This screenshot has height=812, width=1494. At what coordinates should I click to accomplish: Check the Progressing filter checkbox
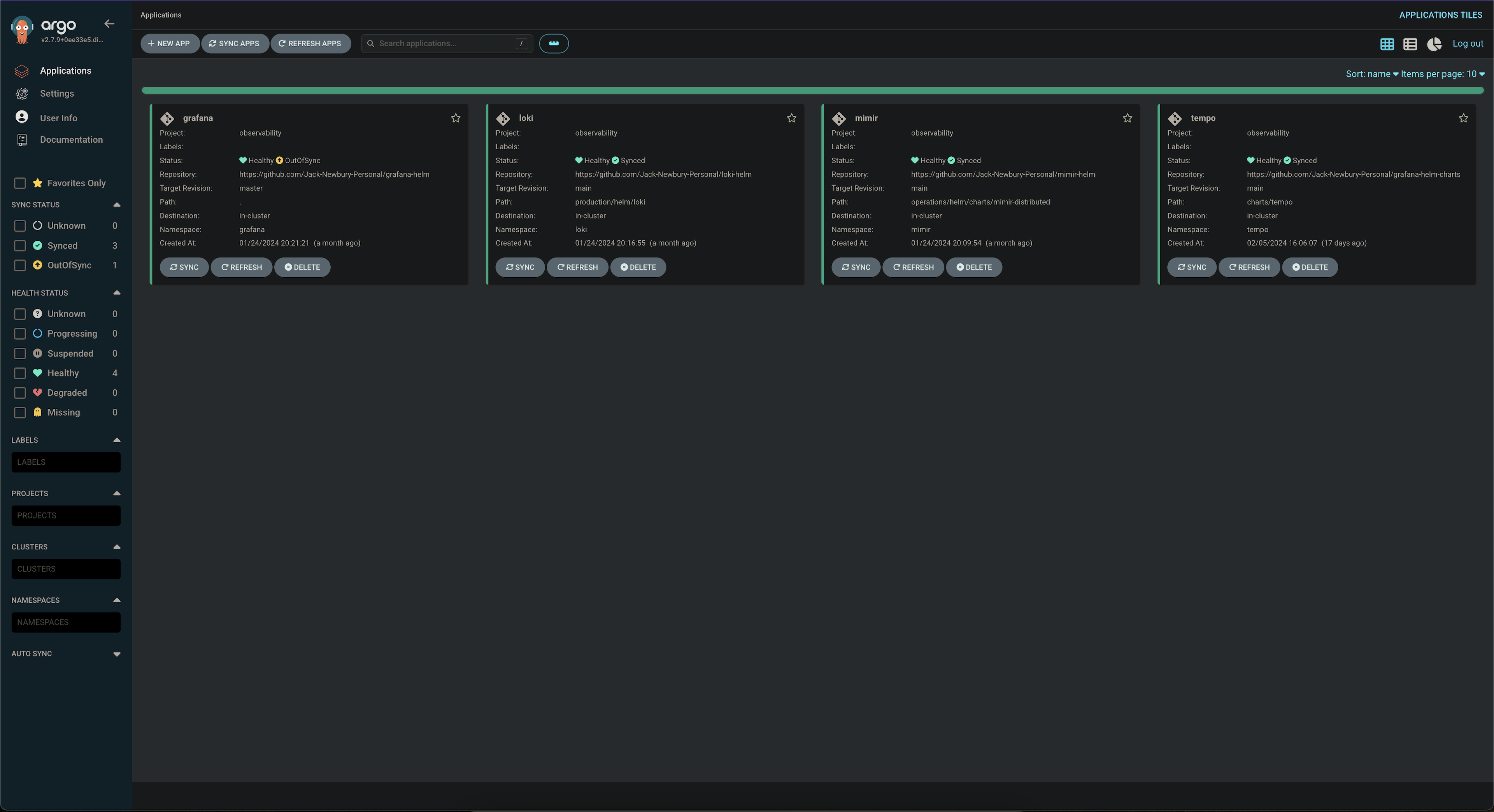20,334
